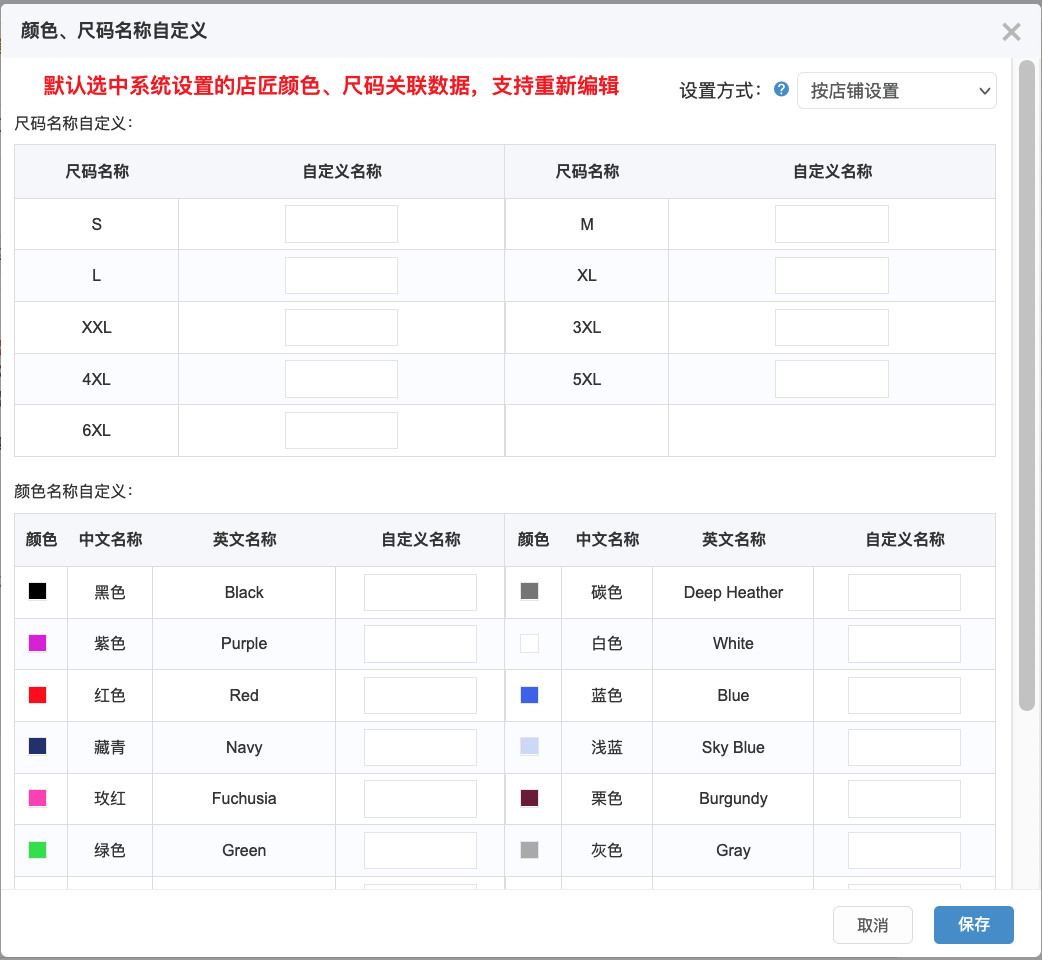Viewport: 1042px width, 960px height.
Task: Click the 灰色 Chinese name cell
Action: pos(607,850)
